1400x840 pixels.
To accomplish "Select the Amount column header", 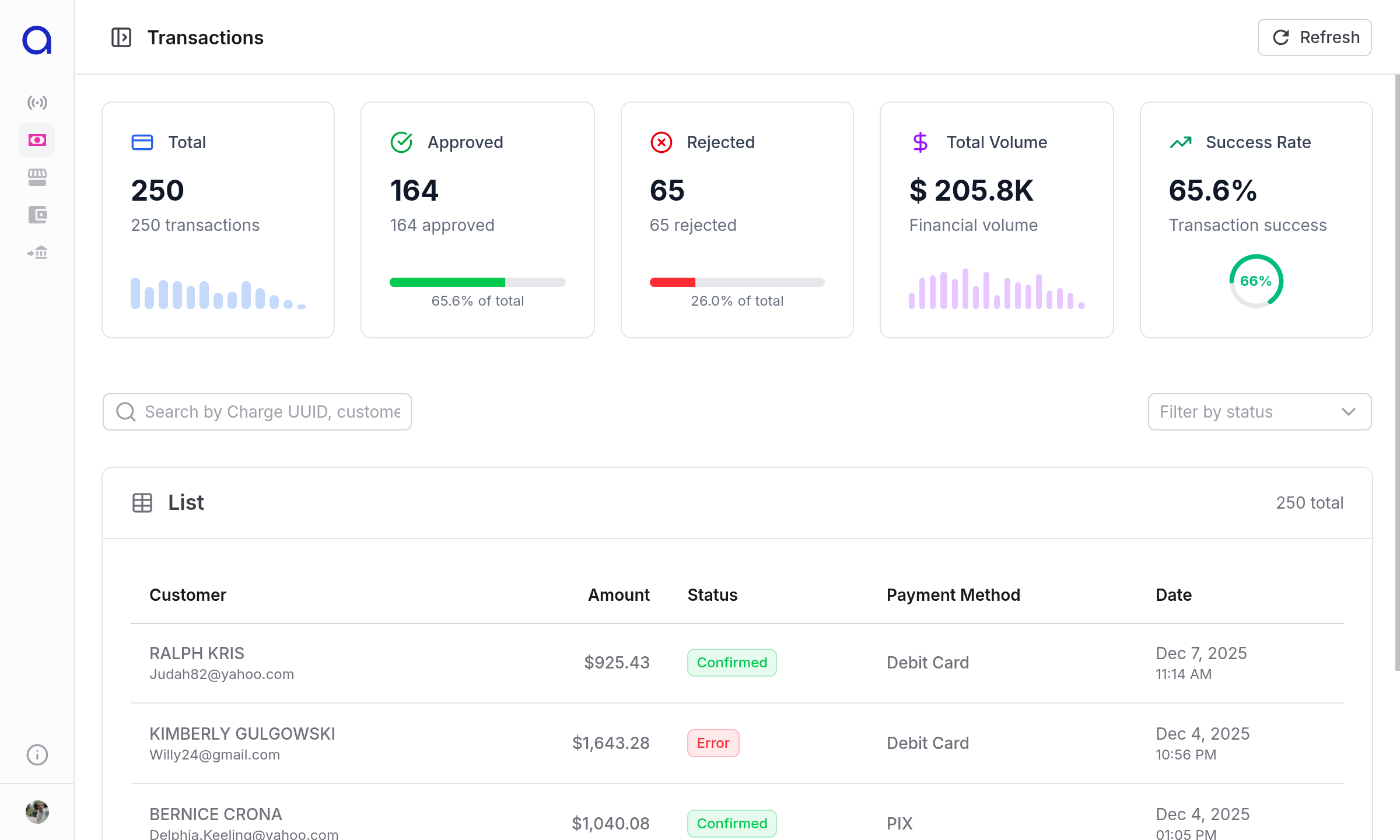I will pos(618,595).
